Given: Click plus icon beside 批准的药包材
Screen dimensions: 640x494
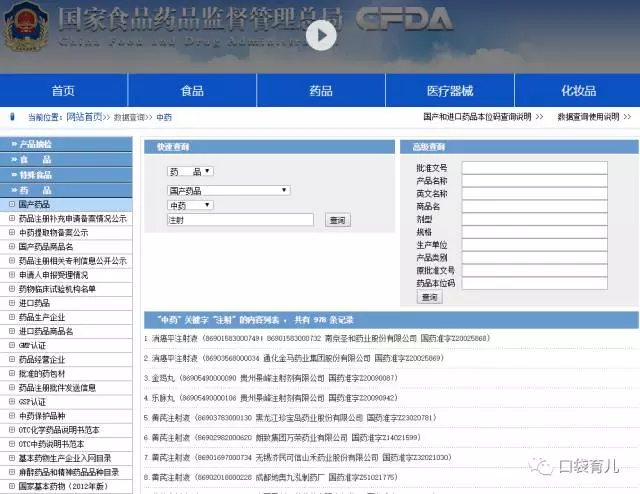Looking at the screenshot, I should click(12, 374).
